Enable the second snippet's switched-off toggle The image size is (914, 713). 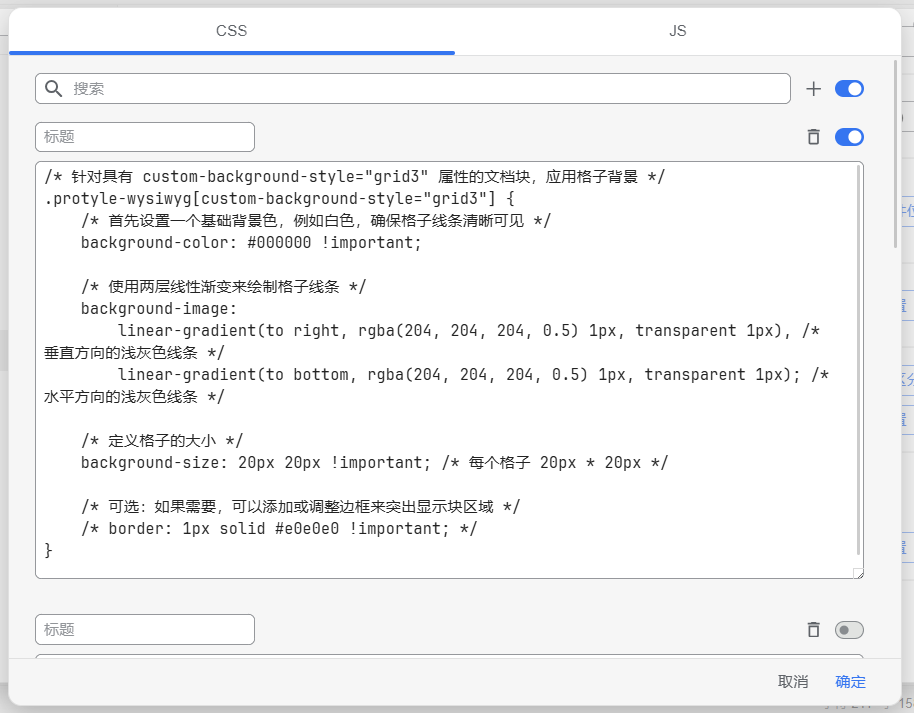[x=849, y=630]
